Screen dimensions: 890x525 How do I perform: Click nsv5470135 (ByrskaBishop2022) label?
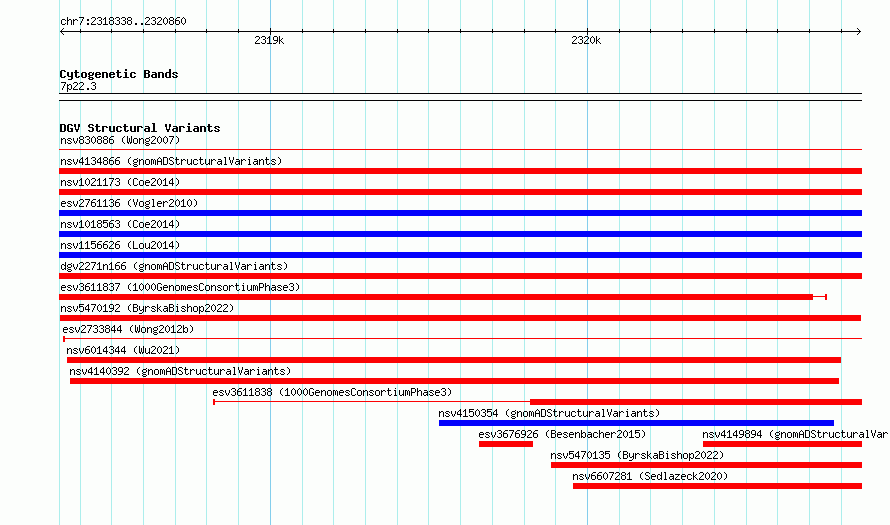(x=637, y=455)
